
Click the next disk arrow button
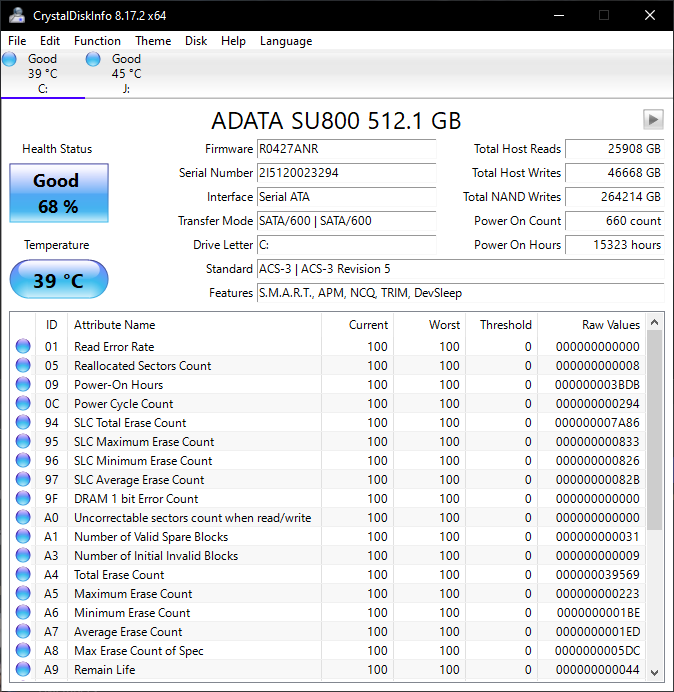tap(653, 120)
